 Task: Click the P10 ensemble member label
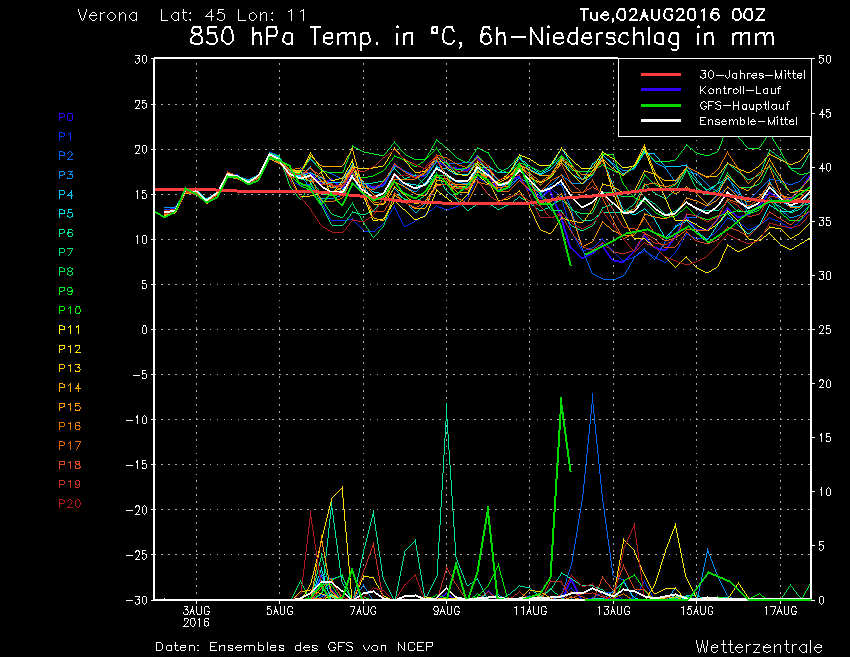(x=69, y=310)
